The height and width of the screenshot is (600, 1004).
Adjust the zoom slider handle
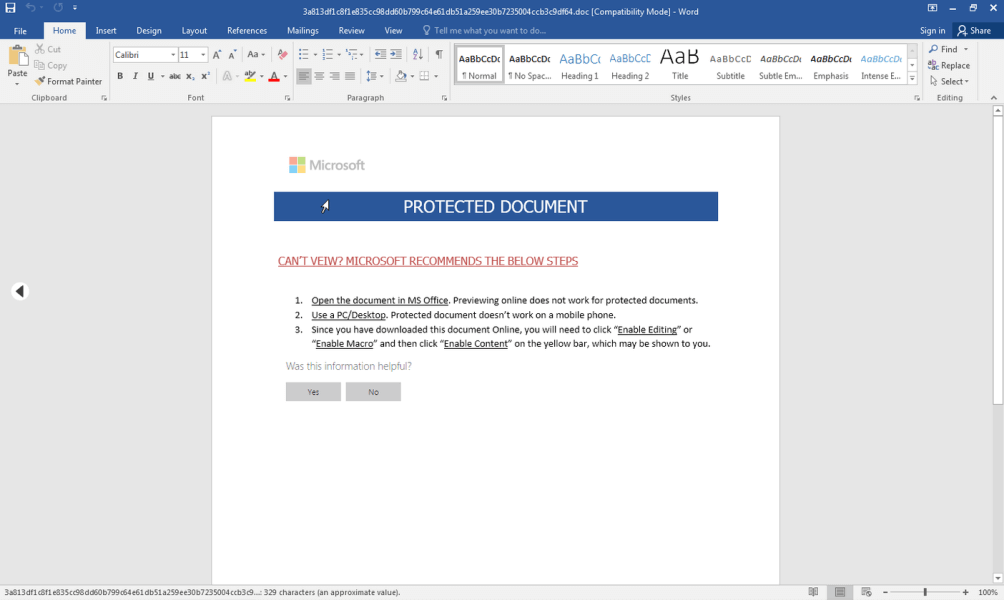(925, 592)
